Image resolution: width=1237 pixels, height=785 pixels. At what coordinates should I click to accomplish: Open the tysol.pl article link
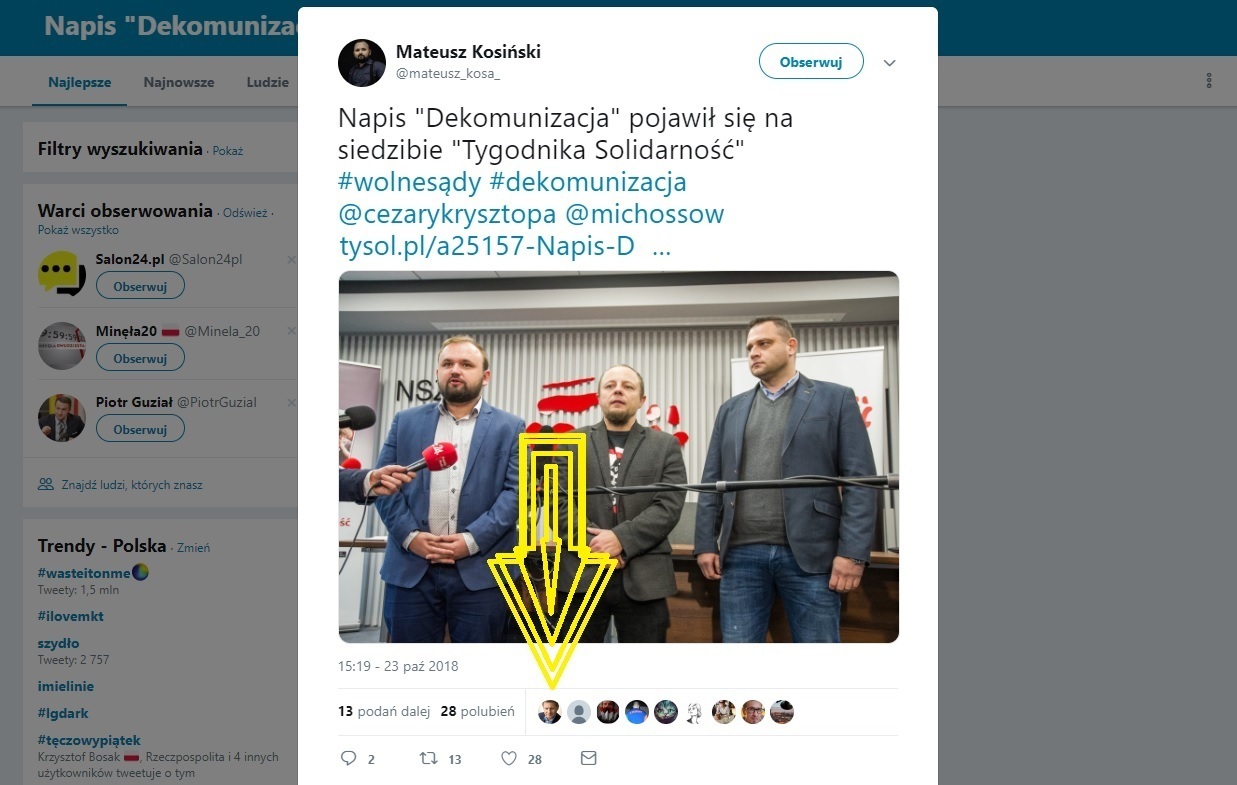[487, 246]
